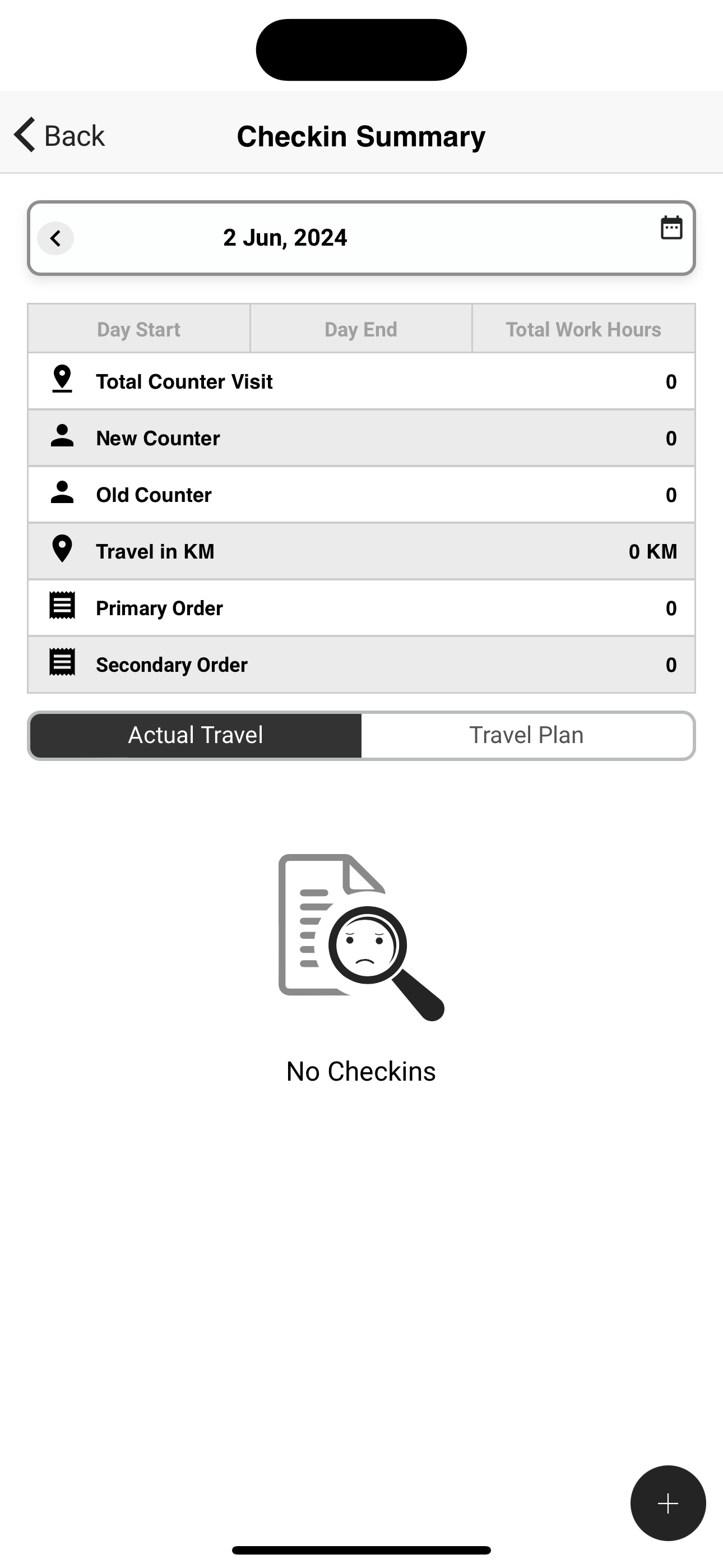Tap the Primary Order receipt icon

(x=62, y=606)
